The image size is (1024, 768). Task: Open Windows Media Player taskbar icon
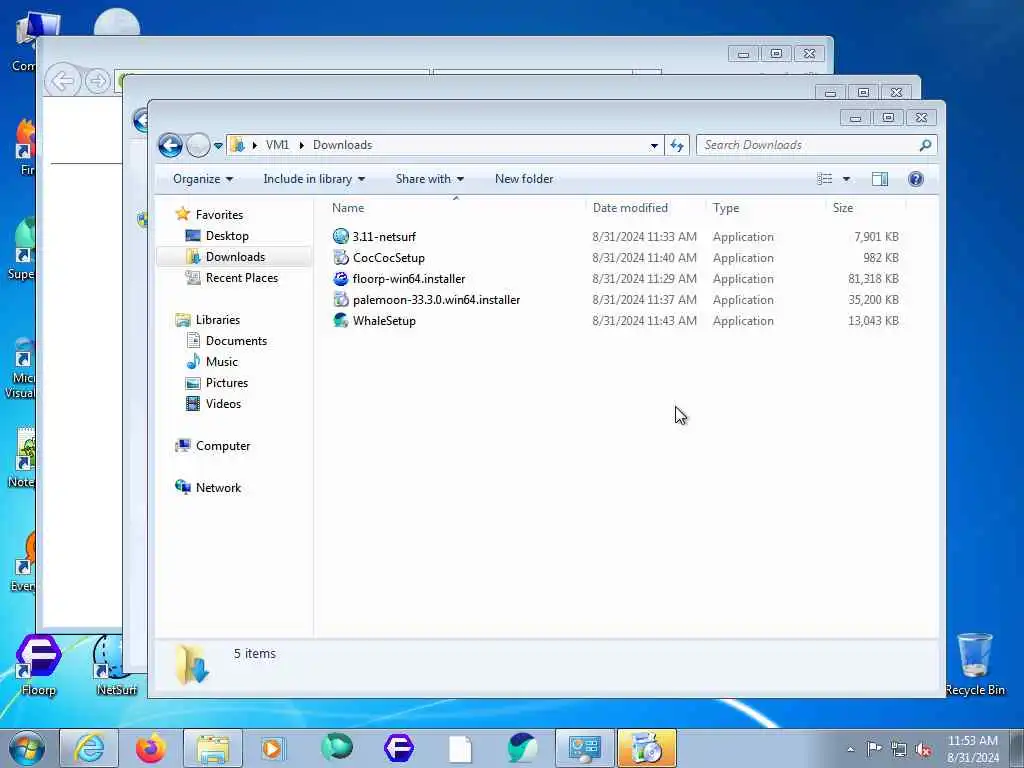pyautogui.click(x=272, y=748)
